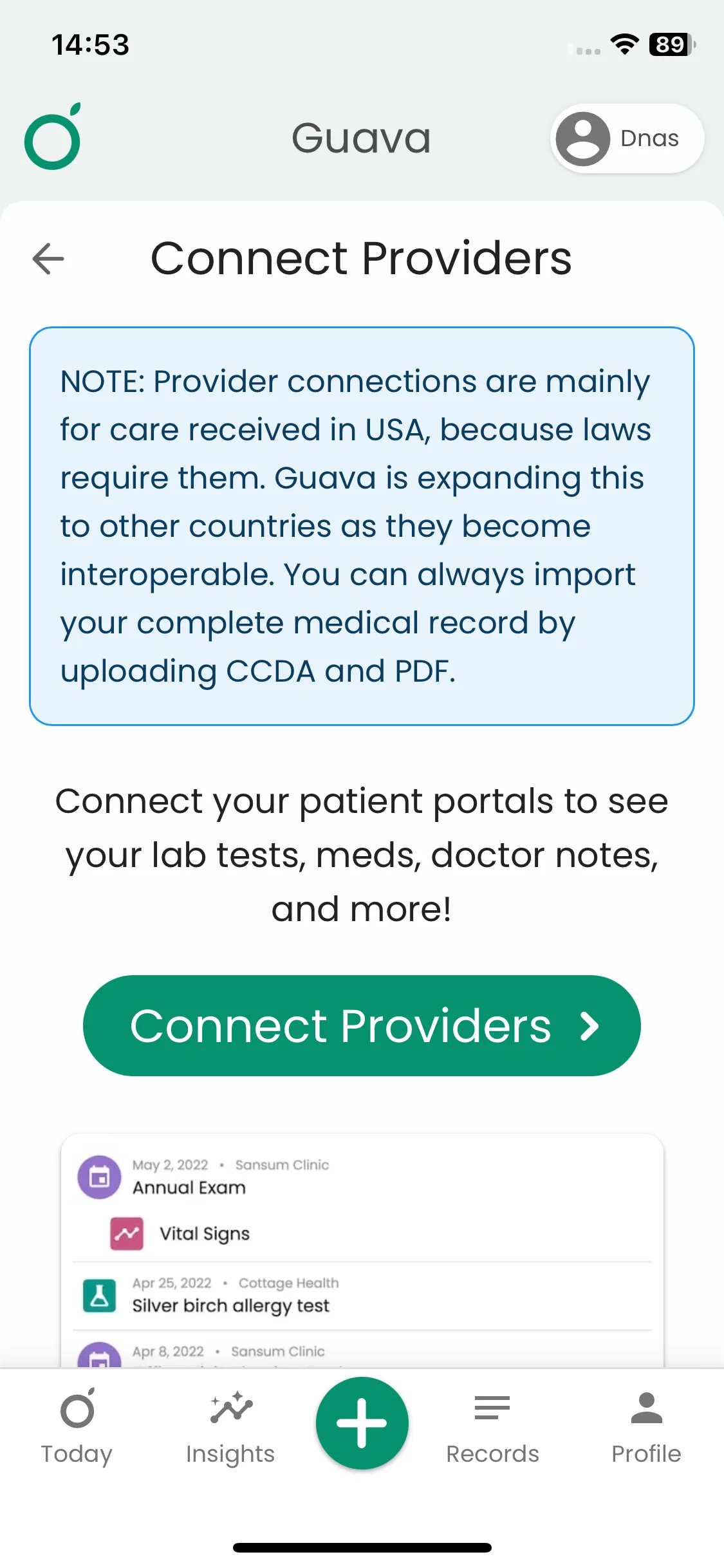The image size is (724, 1568).
Task: Tap the green lab flask icon
Action: [x=100, y=1295]
